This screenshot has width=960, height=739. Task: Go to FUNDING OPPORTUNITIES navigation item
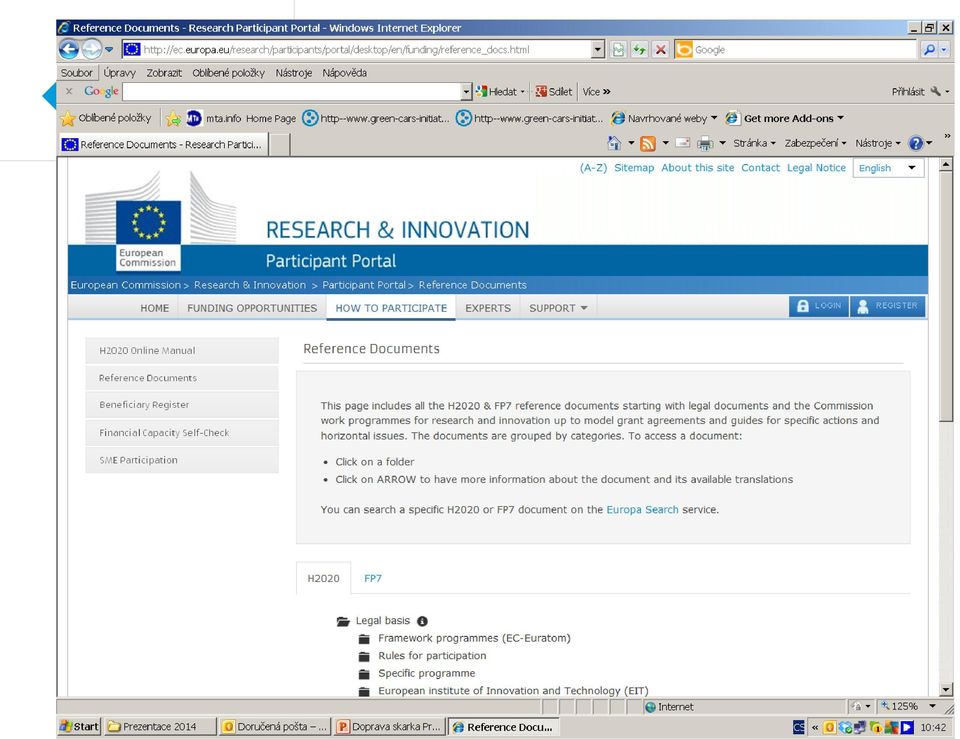[x=252, y=308]
